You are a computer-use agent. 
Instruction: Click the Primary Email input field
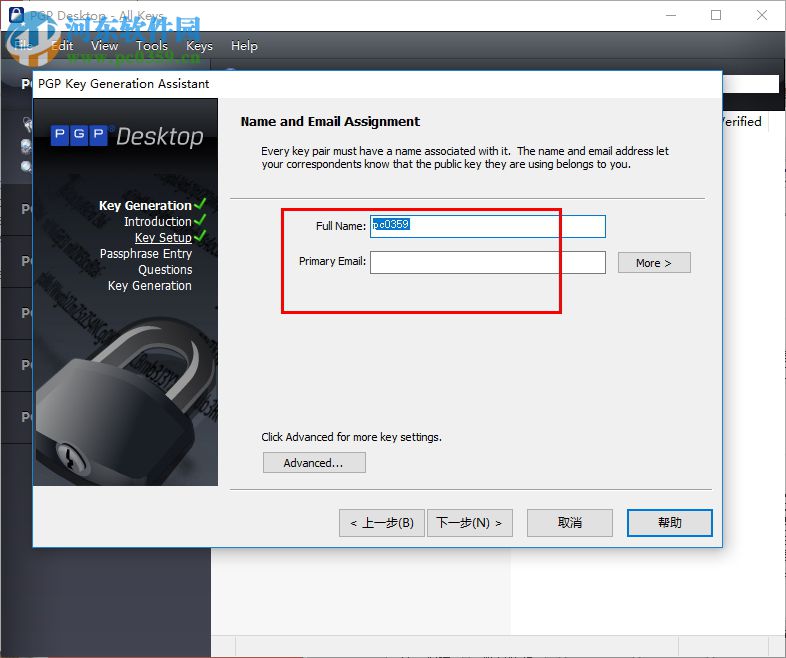click(487, 262)
